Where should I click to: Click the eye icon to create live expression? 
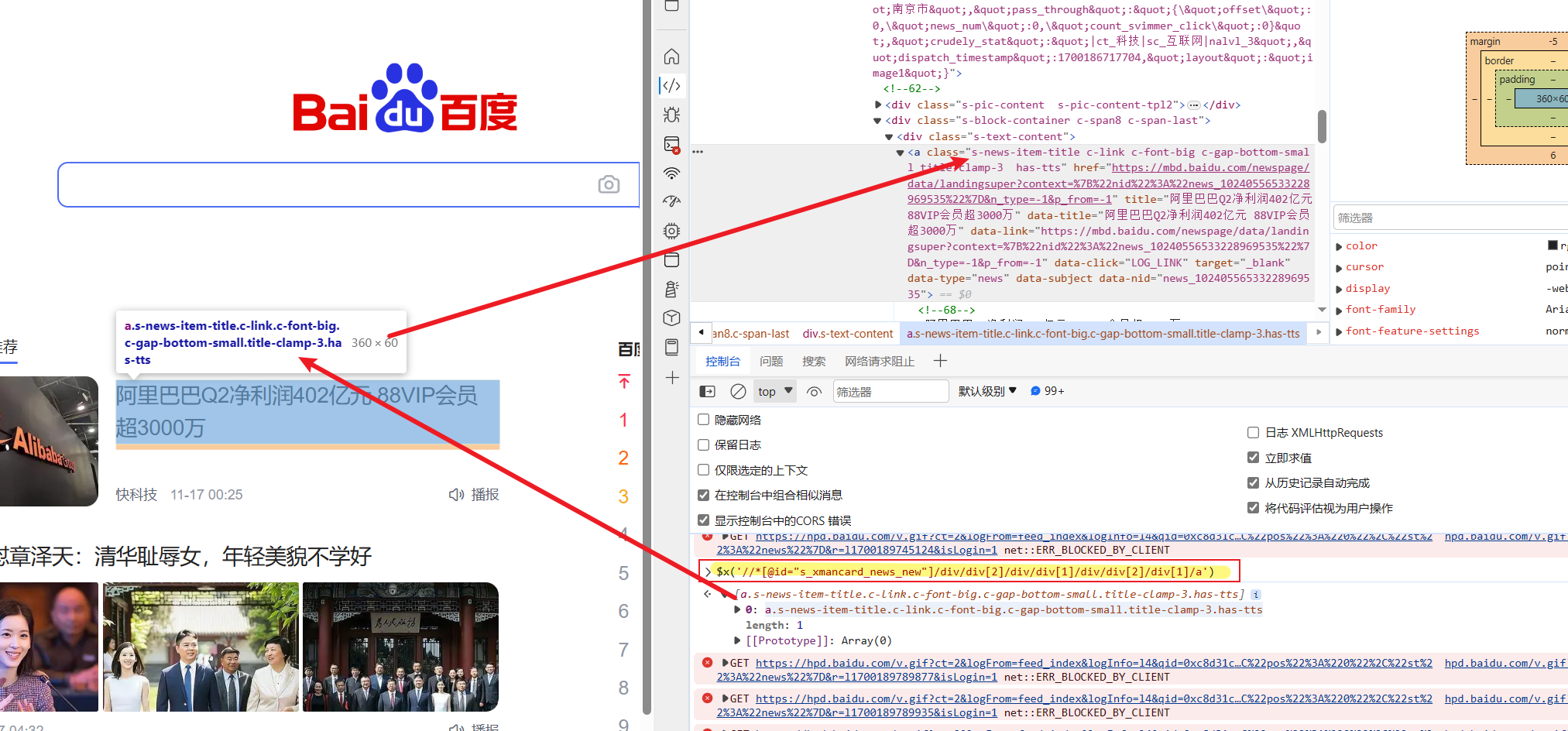(814, 392)
